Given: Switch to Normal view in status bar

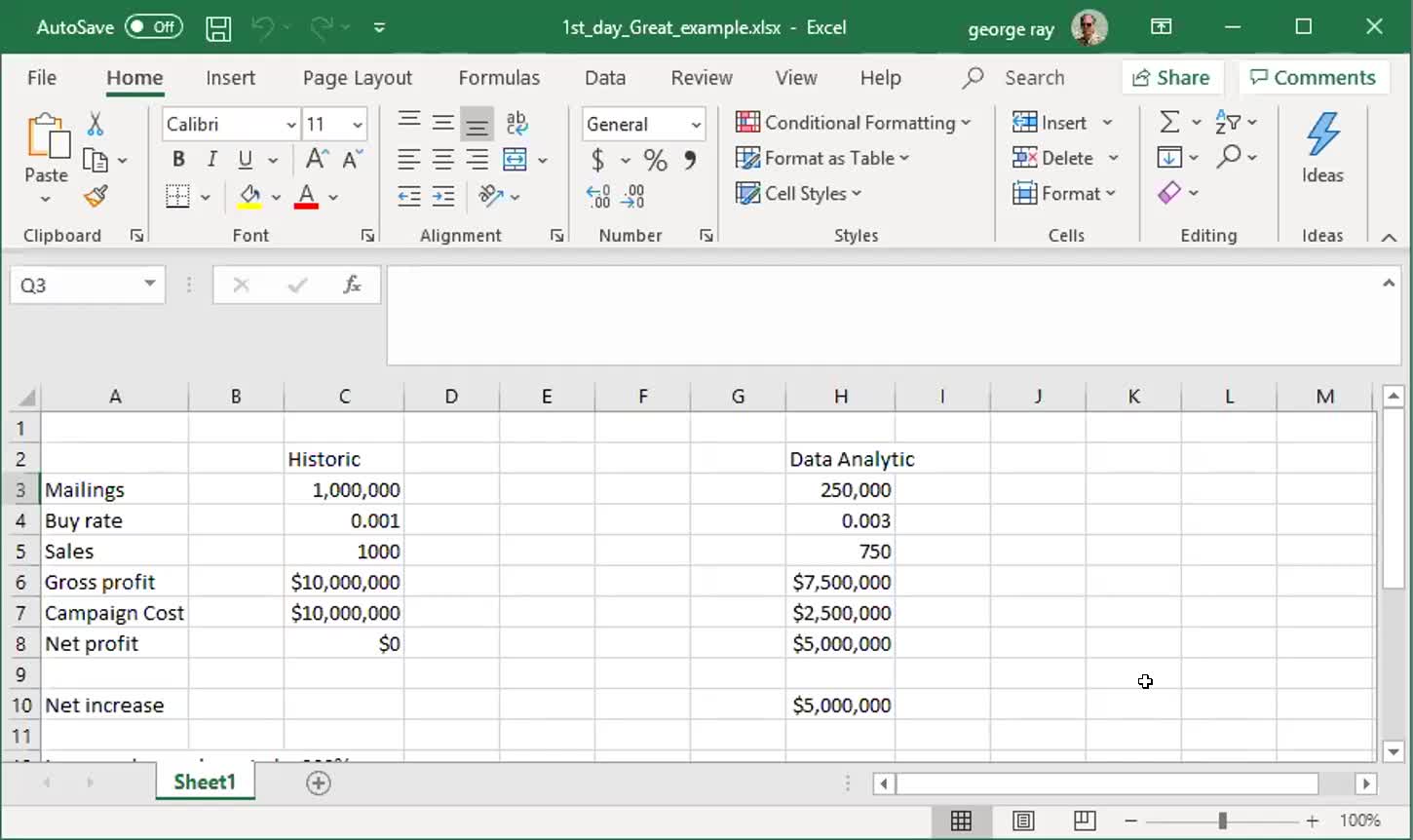Looking at the screenshot, I should (x=961, y=821).
